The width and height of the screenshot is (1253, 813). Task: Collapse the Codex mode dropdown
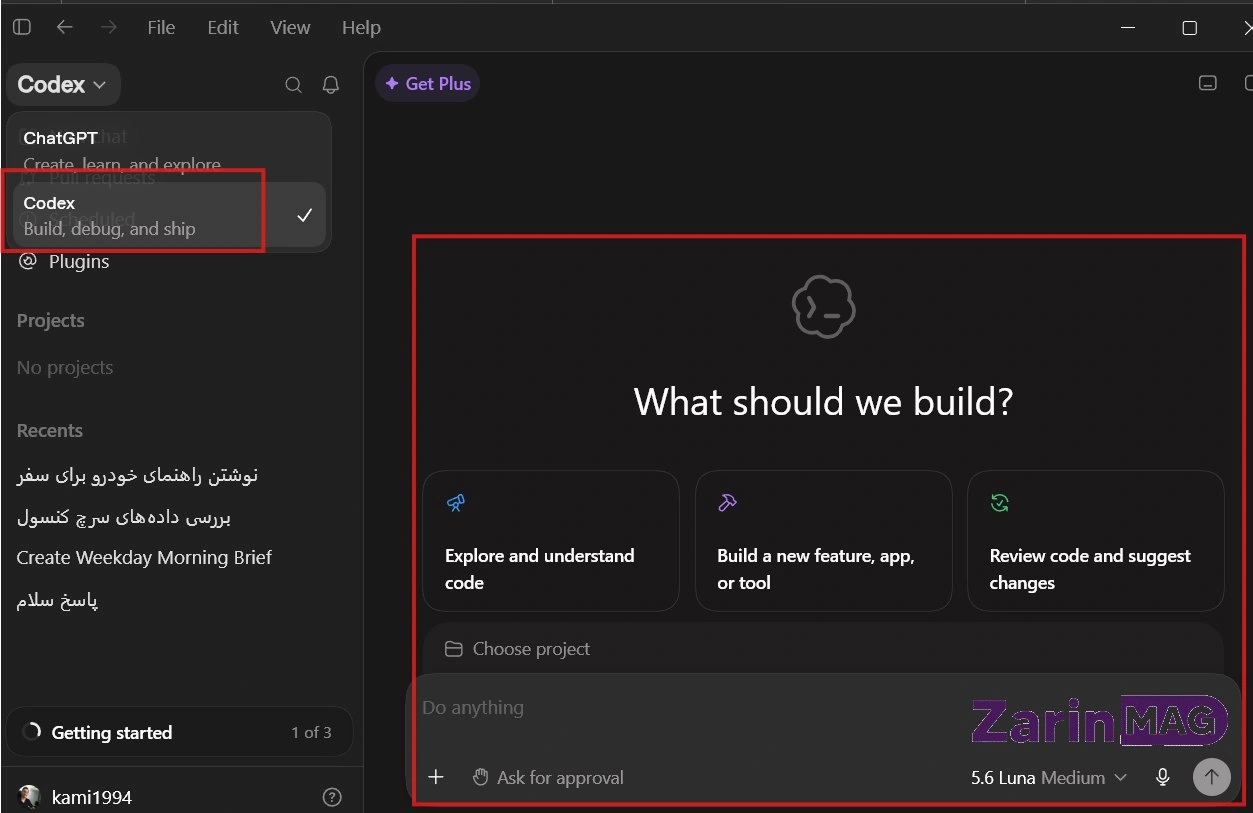[x=63, y=85]
